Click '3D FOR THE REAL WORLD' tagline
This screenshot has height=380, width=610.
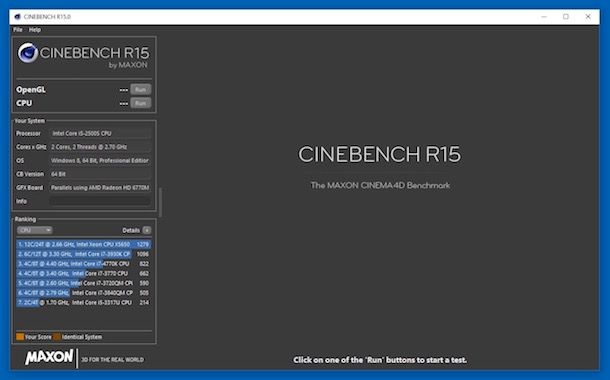112,360
